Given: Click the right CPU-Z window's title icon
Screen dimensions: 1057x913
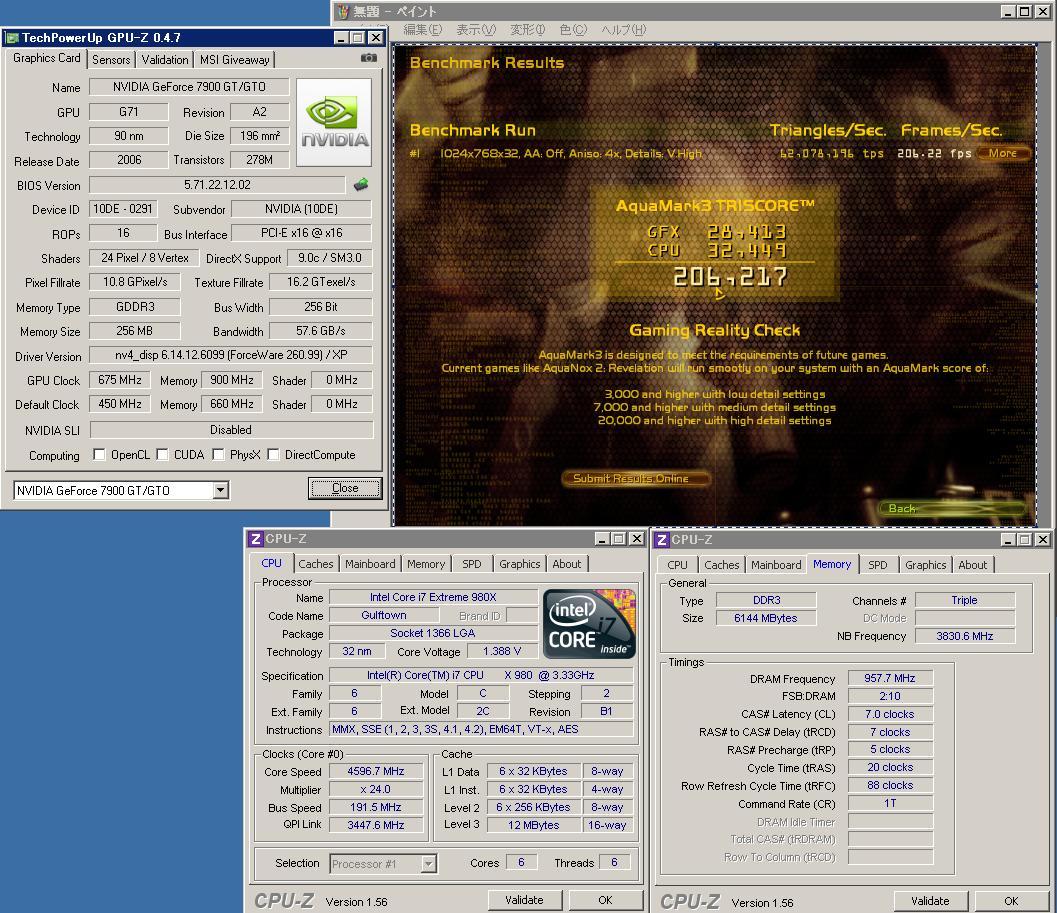Looking at the screenshot, I should (662, 539).
